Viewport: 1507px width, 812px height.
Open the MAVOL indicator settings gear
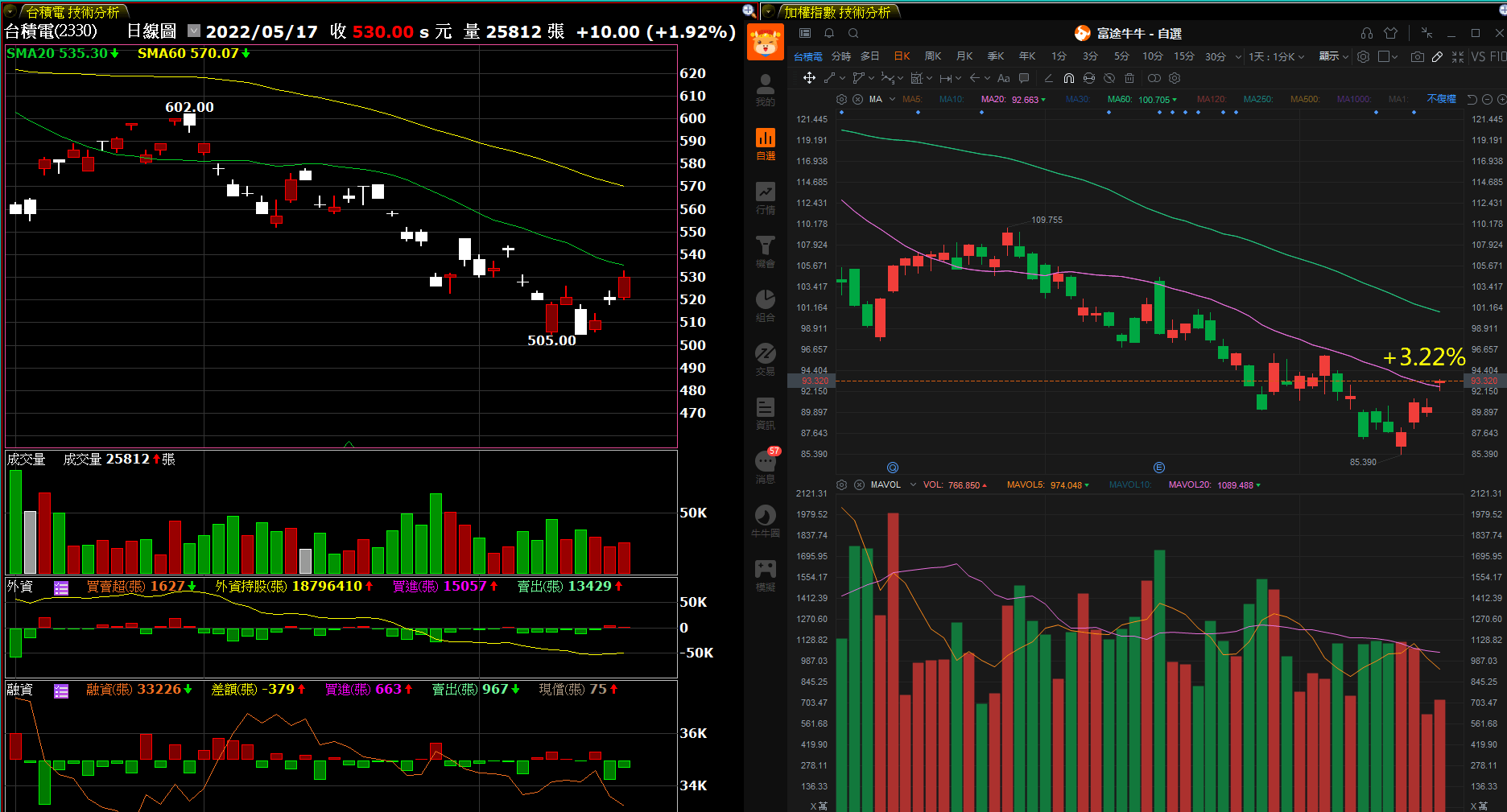[841, 485]
